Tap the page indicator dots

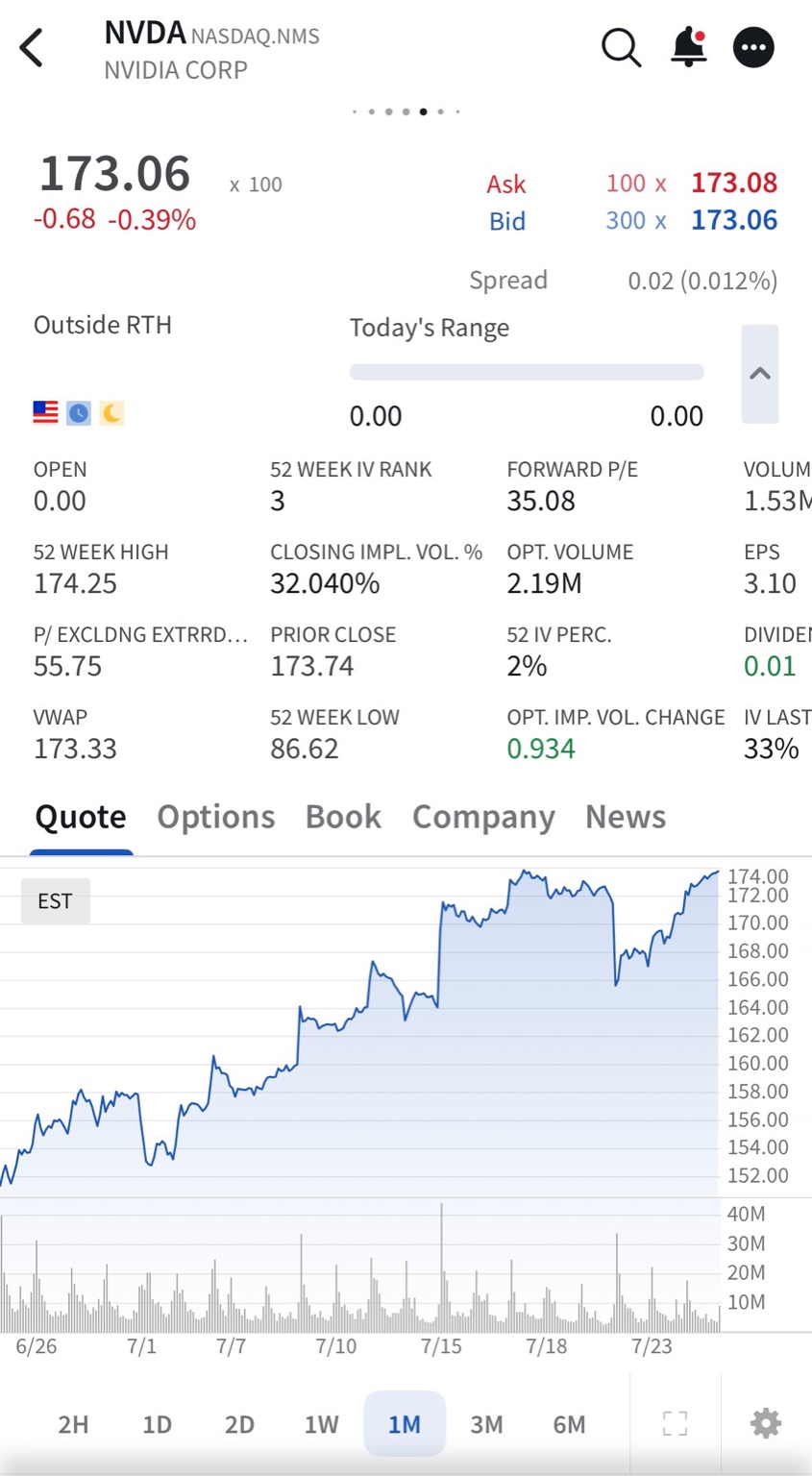(x=406, y=111)
